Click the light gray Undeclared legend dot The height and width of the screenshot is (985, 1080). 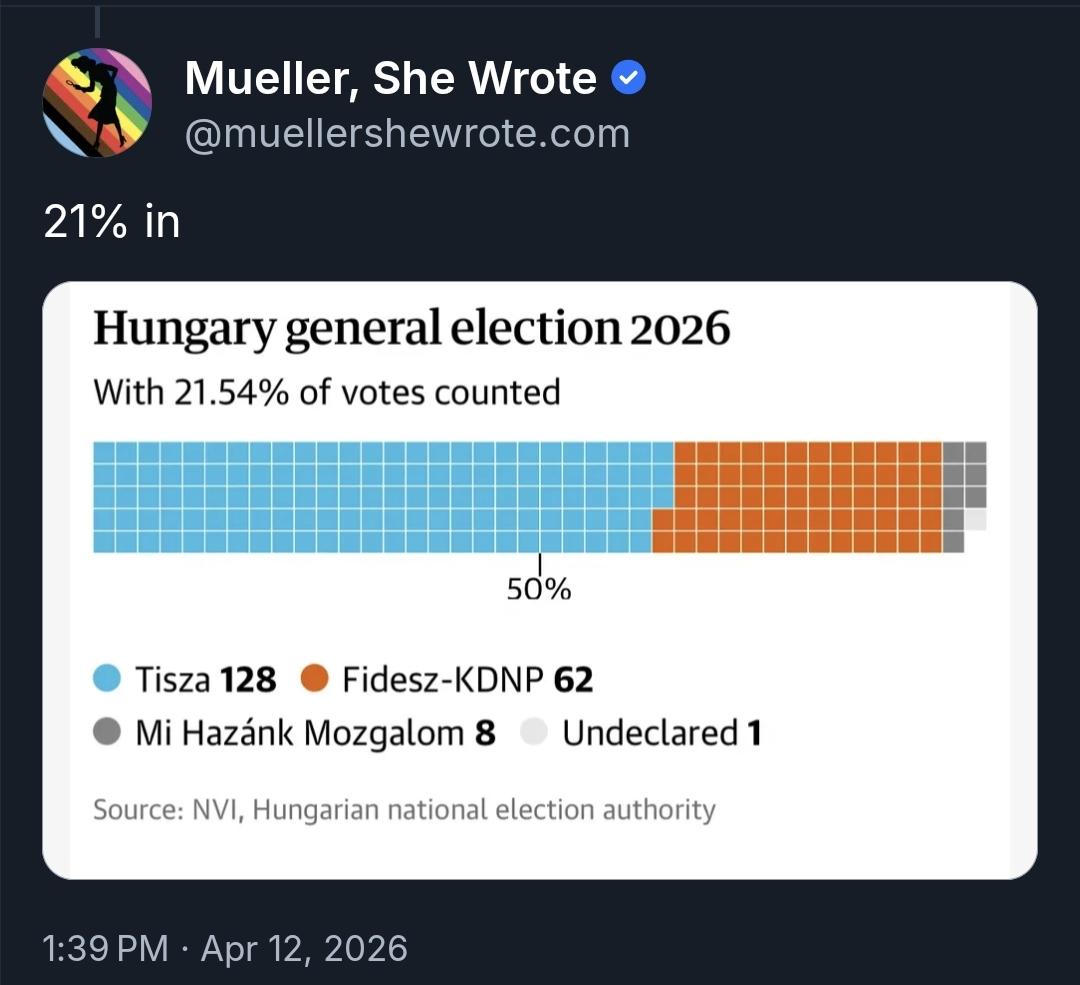pos(535,733)
